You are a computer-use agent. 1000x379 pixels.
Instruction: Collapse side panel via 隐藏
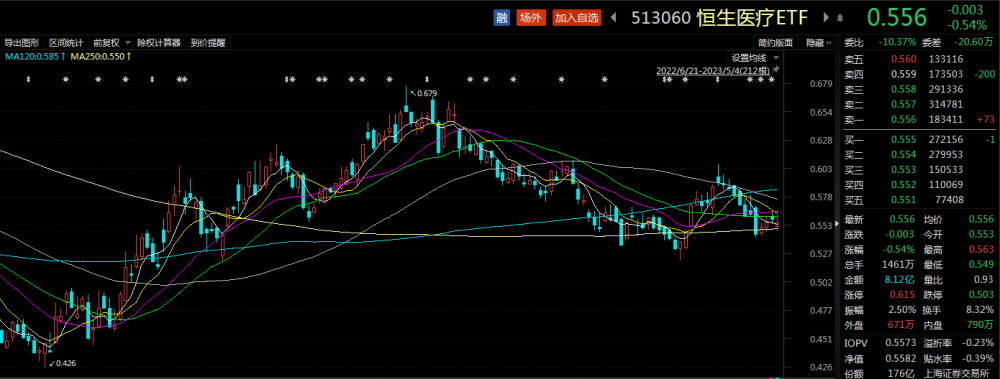coord(814,43)
